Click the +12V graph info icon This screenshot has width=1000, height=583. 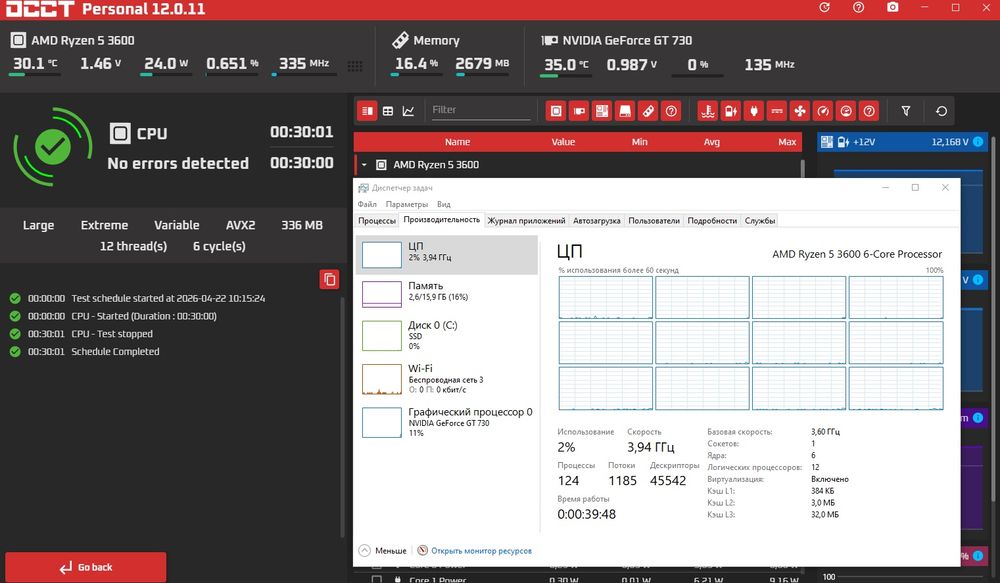click(978, 142)
